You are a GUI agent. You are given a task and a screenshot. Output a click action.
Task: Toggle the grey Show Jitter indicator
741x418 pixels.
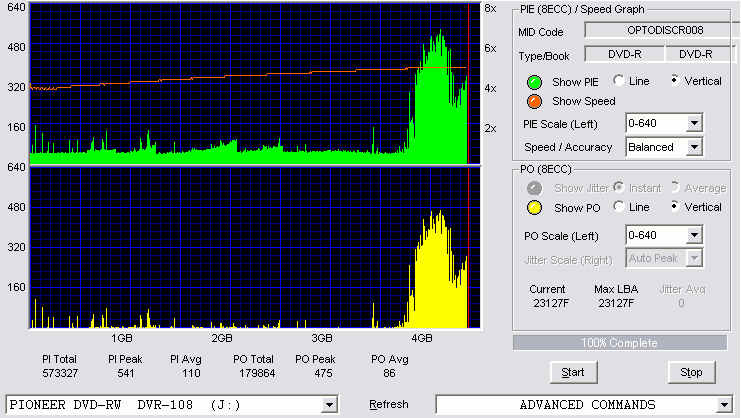coord(534,188)
